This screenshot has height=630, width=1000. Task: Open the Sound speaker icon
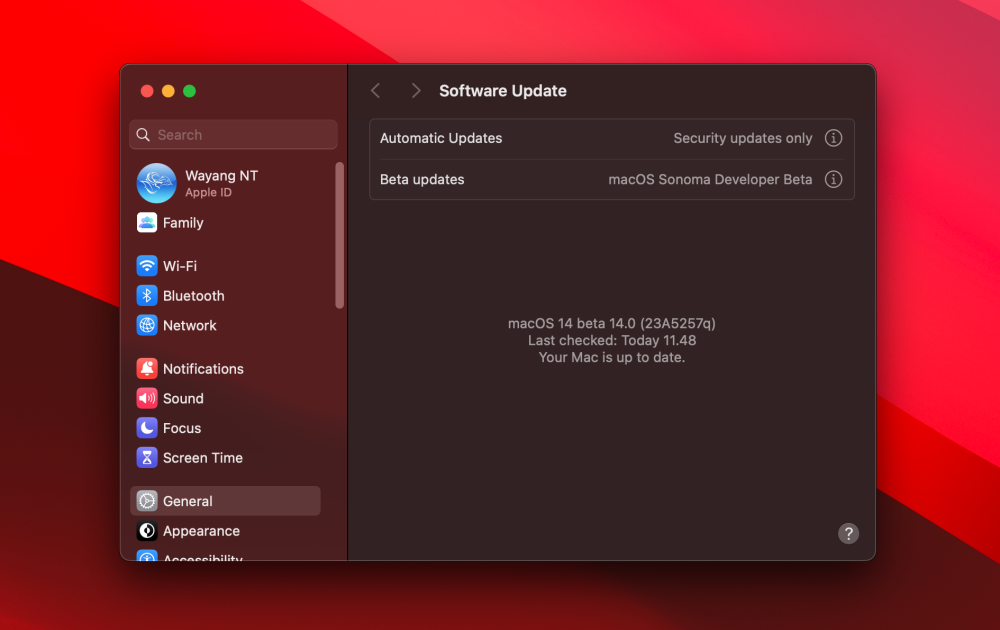(147, 399)
